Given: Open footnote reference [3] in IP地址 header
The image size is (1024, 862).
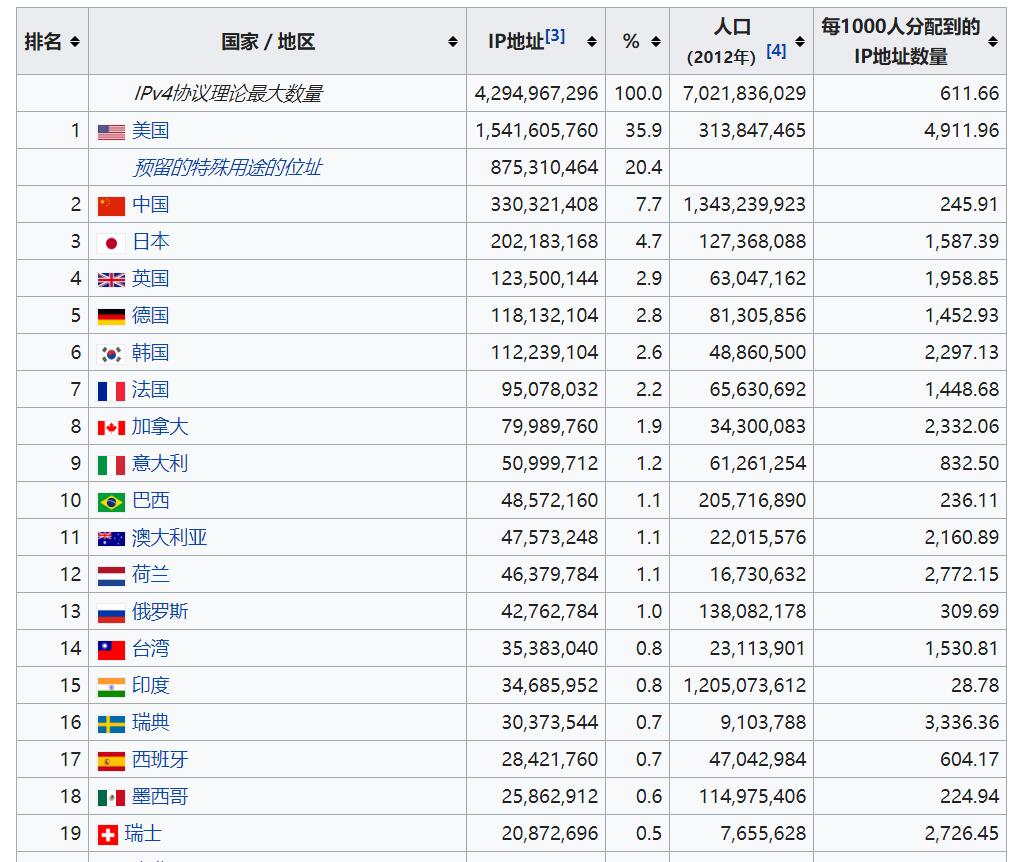Looking at the screenshot, I should [555, 35].
